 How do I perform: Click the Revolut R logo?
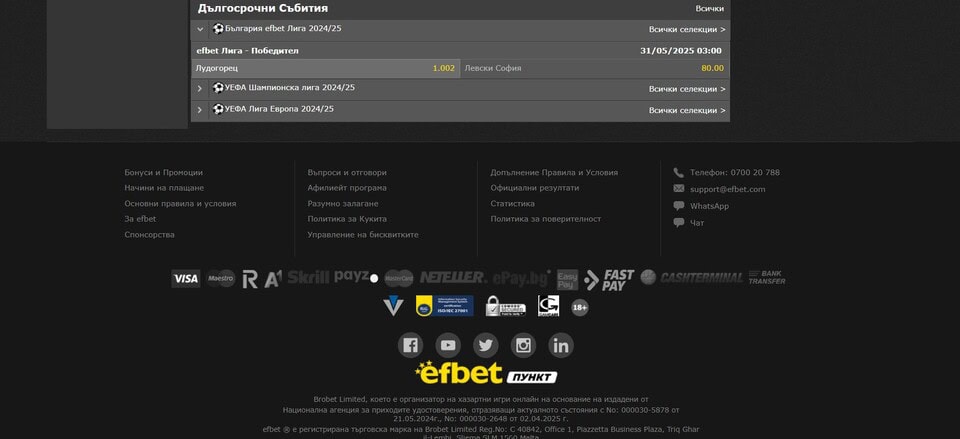tap(250, 279)
